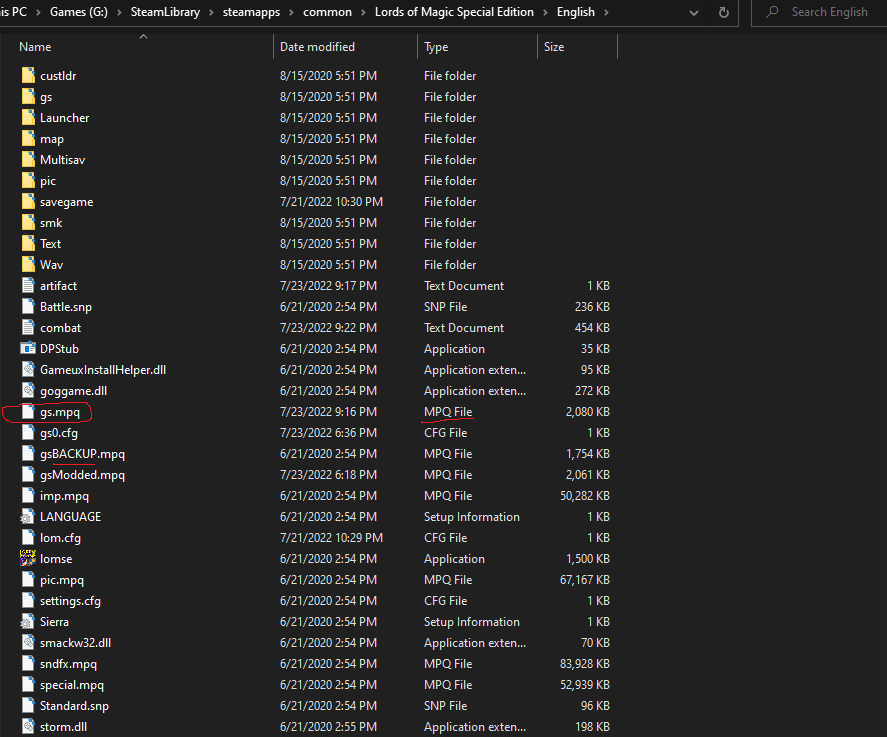Expand chevron after Games (G:) breadcrumb
The height and width of the screenshot is (737, 887).
pyautogui.click(x=119, y=12)
